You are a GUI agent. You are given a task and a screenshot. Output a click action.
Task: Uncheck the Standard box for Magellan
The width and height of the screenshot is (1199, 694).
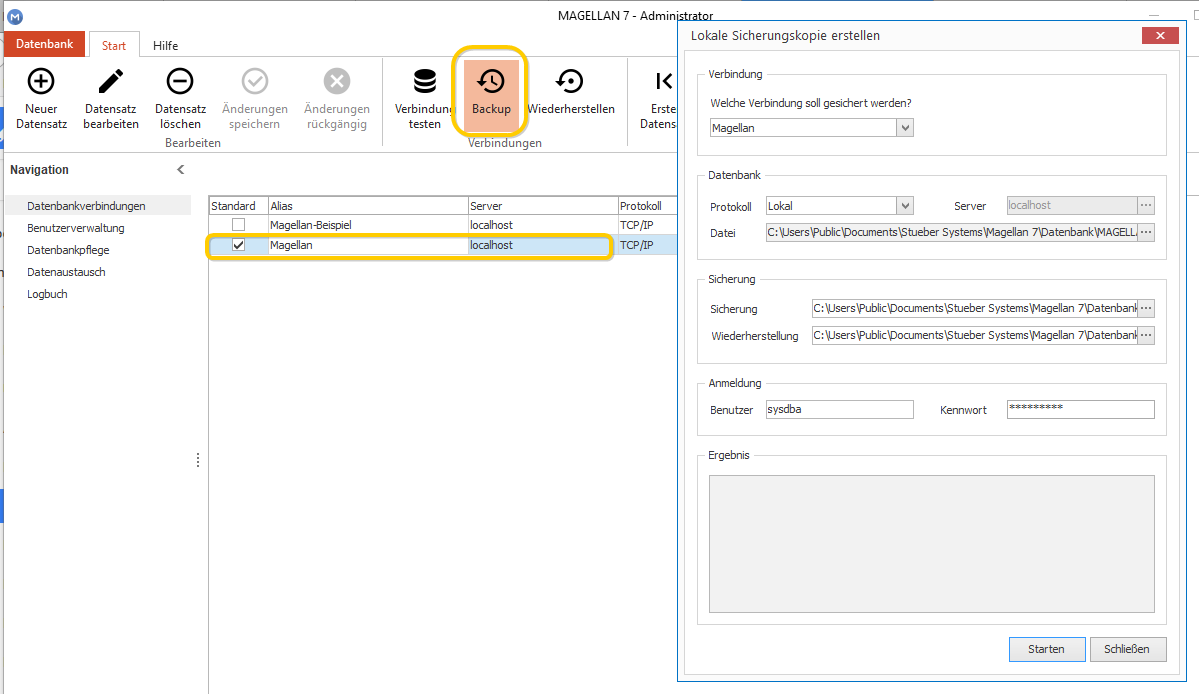(239, 245)
